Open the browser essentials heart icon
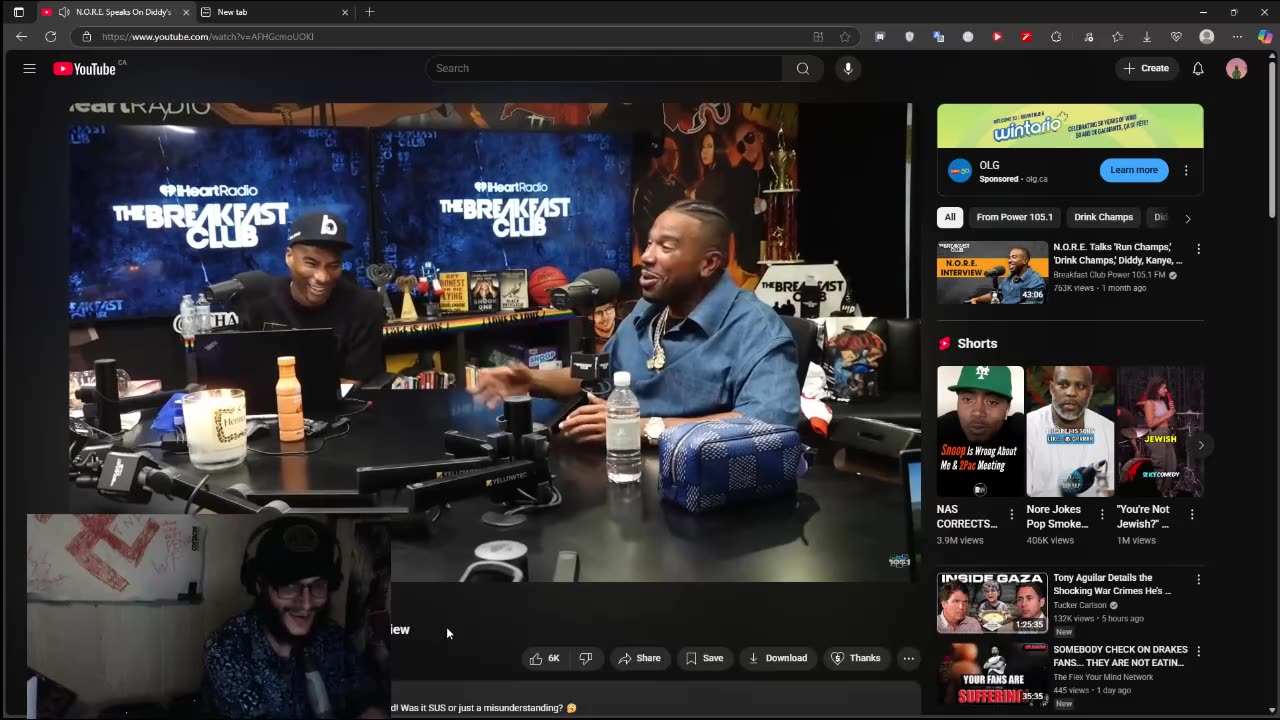Viewport: 1280px width, 720px height. (x=1177, y=37)
